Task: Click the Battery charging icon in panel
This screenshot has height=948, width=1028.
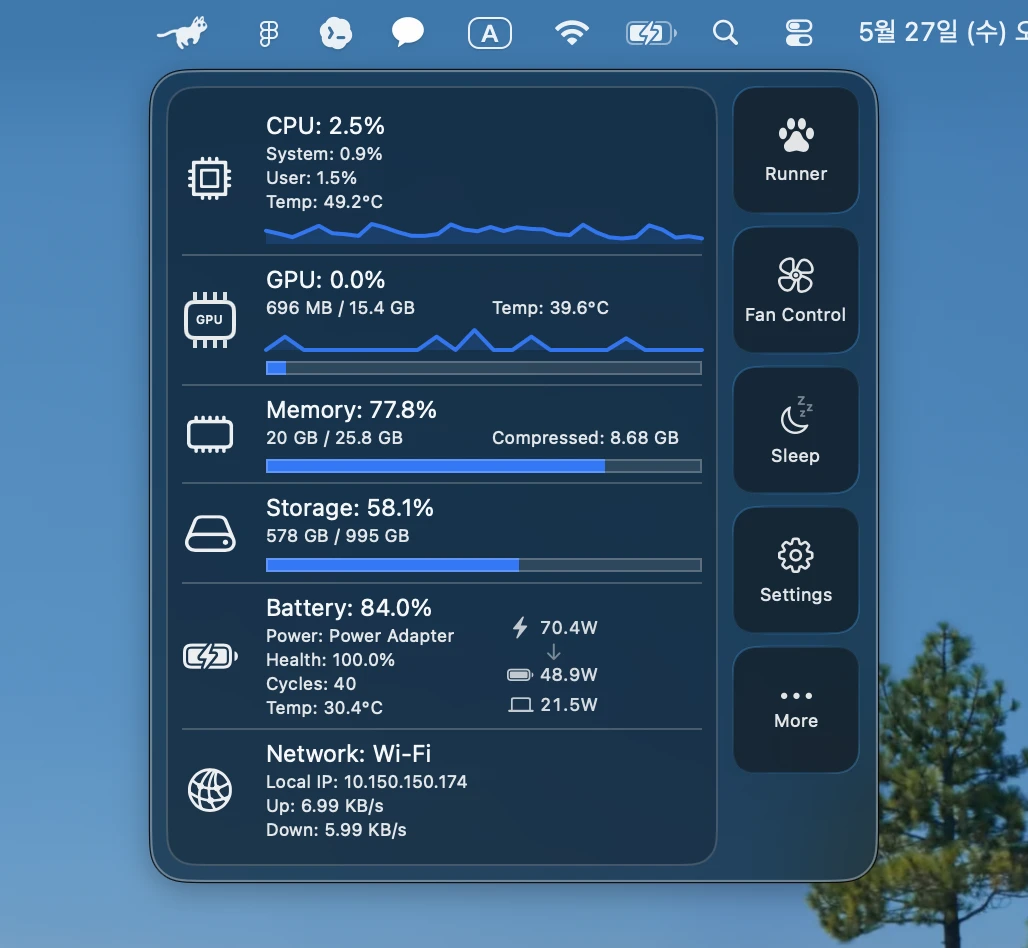Action: 210,656
